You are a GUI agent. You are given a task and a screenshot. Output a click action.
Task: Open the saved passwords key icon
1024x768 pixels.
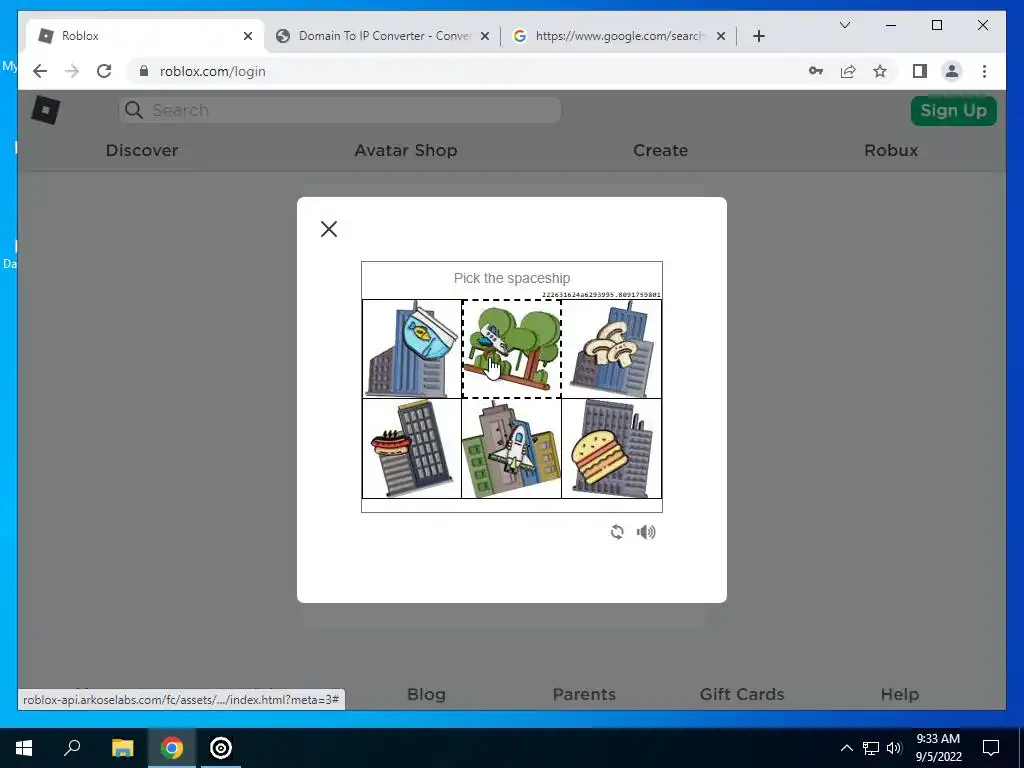pos(816,71)
